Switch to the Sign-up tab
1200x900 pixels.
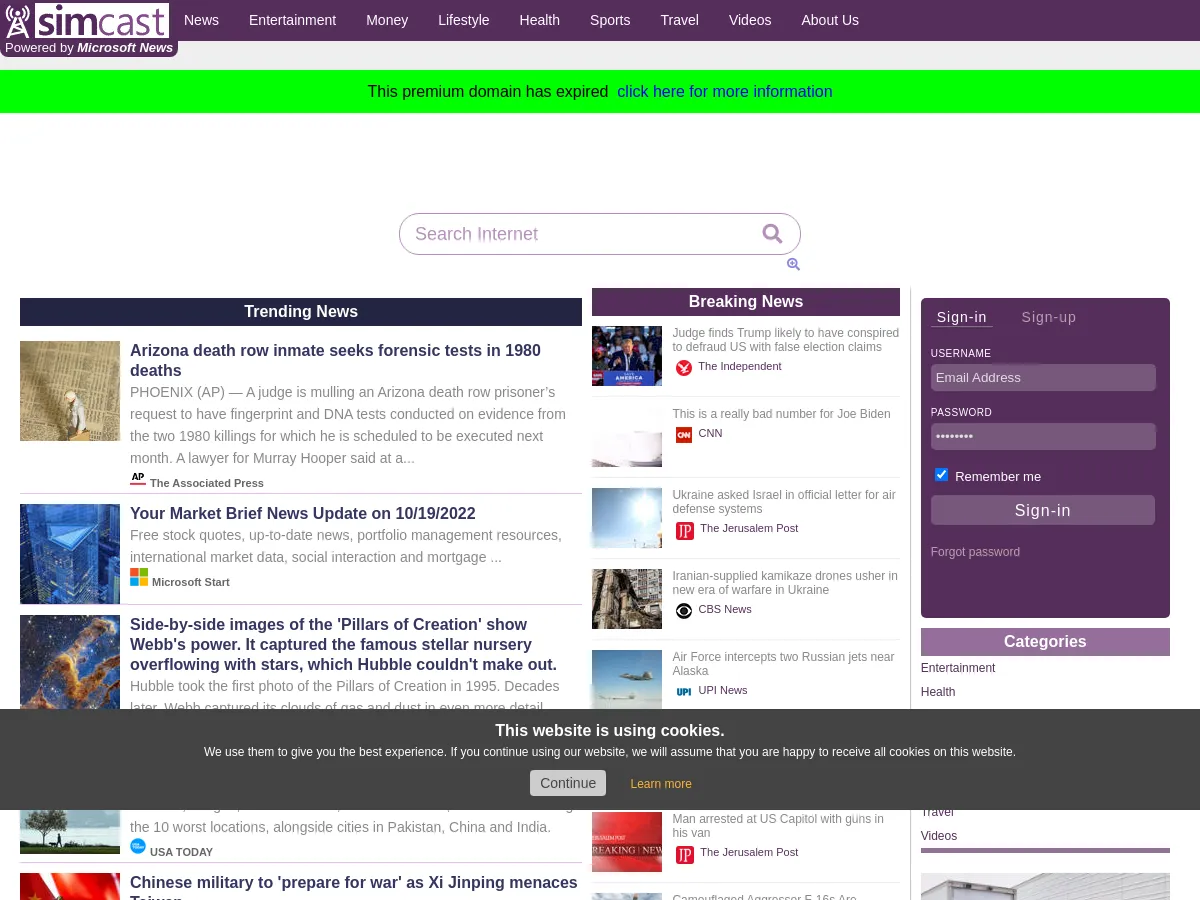1048,317
